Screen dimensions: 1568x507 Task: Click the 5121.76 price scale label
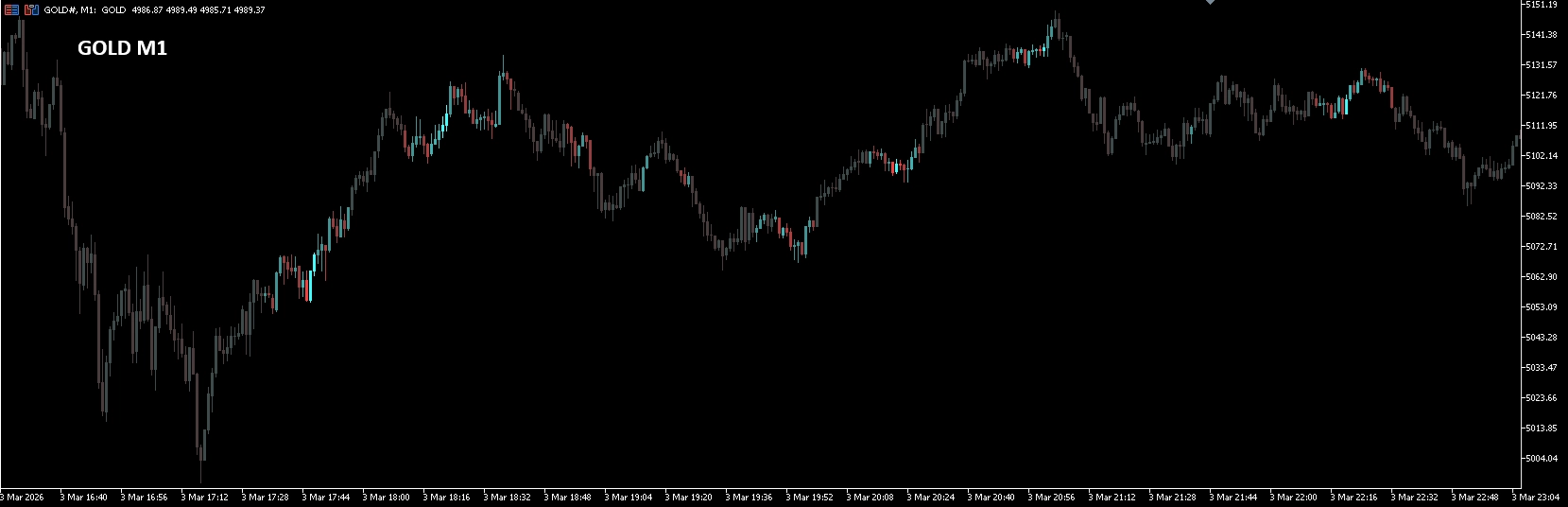(x=1541, y=96)
